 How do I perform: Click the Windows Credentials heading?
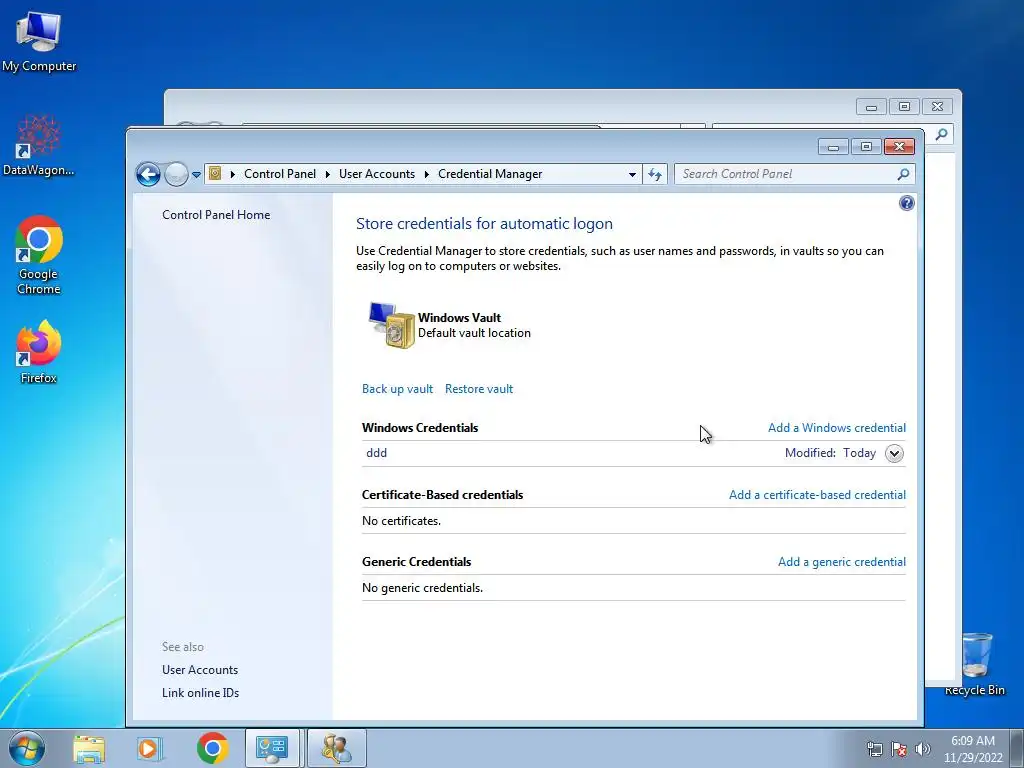(x=420, y=428)
